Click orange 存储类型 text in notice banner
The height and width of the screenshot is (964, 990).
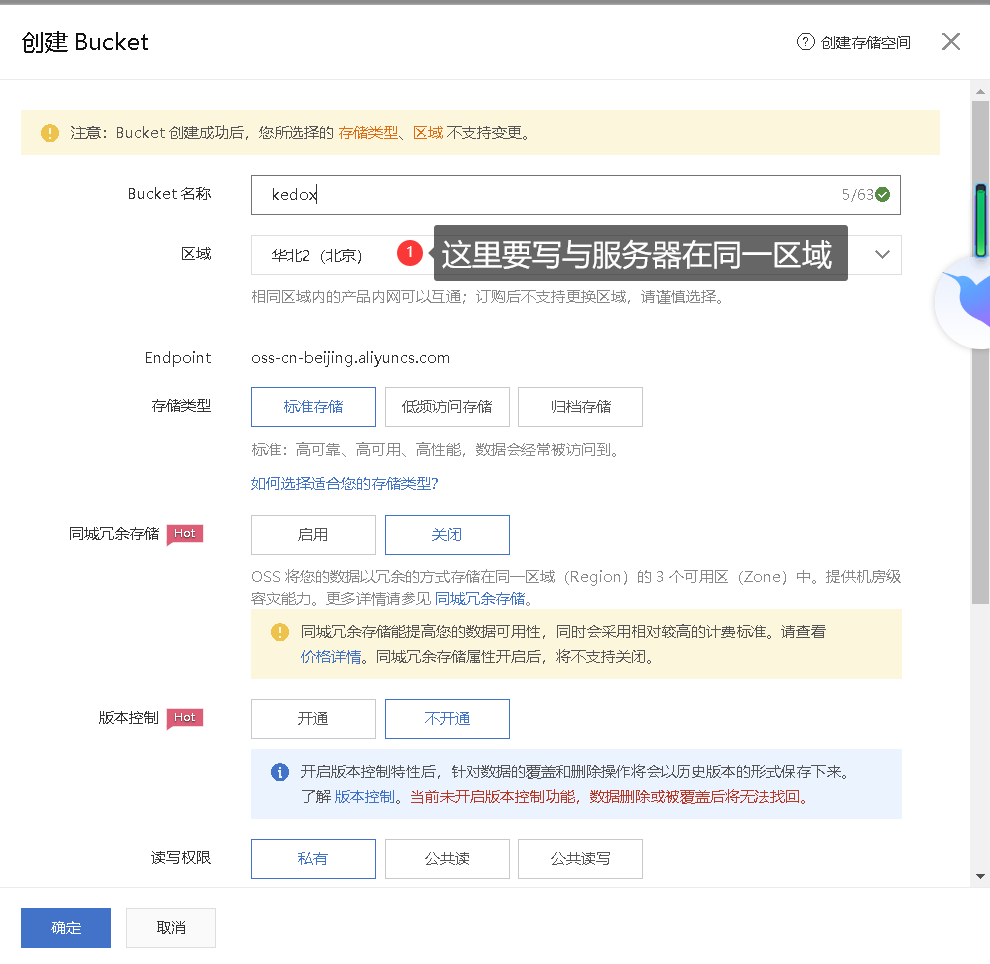pos(369,133)
